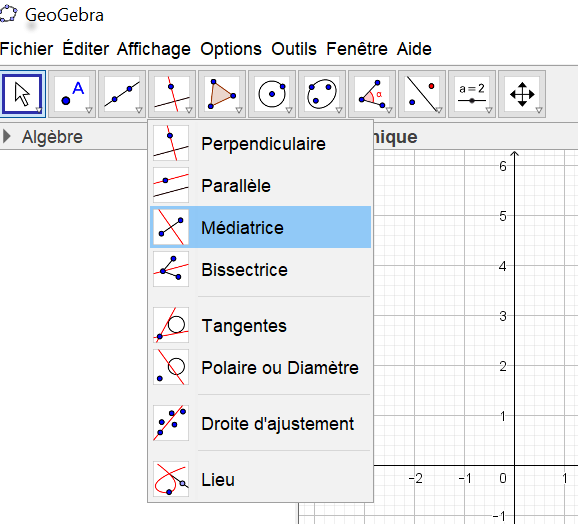Image resolution: width=578 pixels, height=524 pixels.
Task: Open the Affichage menu
Action: coord(154,49)
